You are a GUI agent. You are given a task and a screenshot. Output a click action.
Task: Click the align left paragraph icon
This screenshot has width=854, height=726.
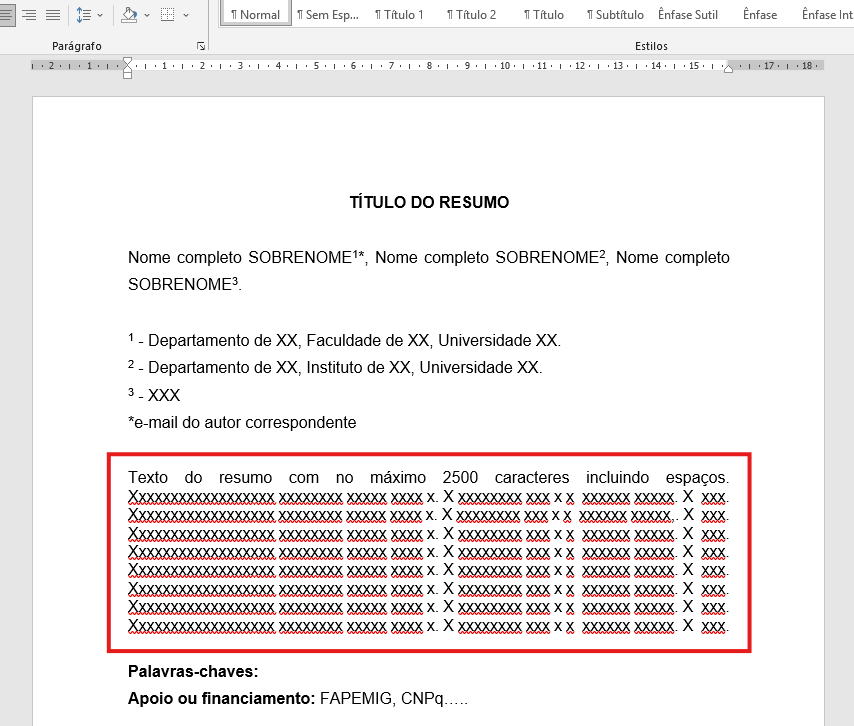4,15
